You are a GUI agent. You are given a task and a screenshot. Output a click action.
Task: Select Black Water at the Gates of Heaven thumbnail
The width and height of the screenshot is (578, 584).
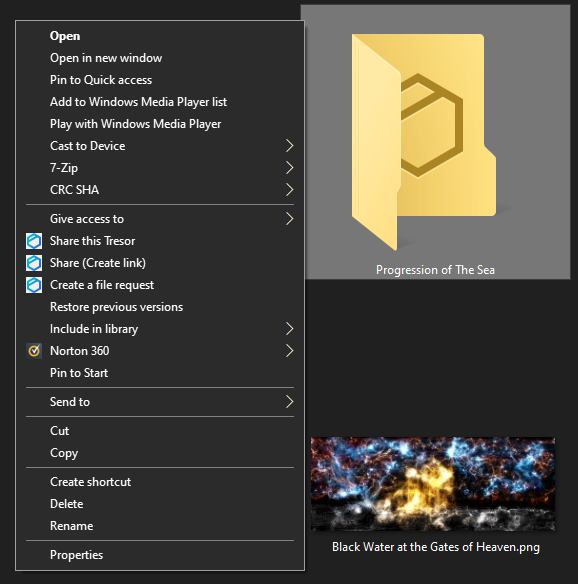point(433,484)
